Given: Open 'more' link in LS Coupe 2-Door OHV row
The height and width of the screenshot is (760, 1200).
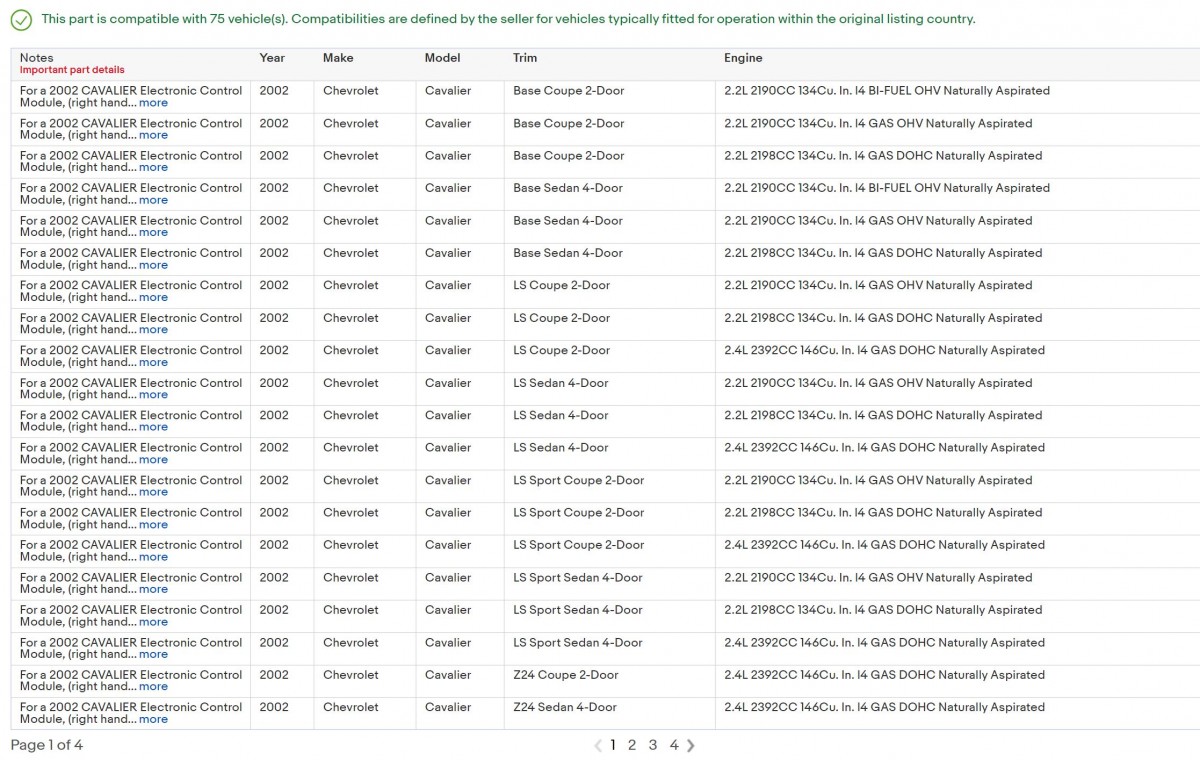Looking at the screenshot, I should click(x=153, y=297).
